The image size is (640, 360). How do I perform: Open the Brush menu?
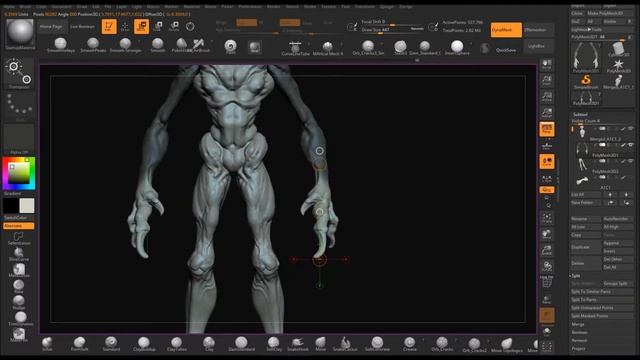pos(25,7)
